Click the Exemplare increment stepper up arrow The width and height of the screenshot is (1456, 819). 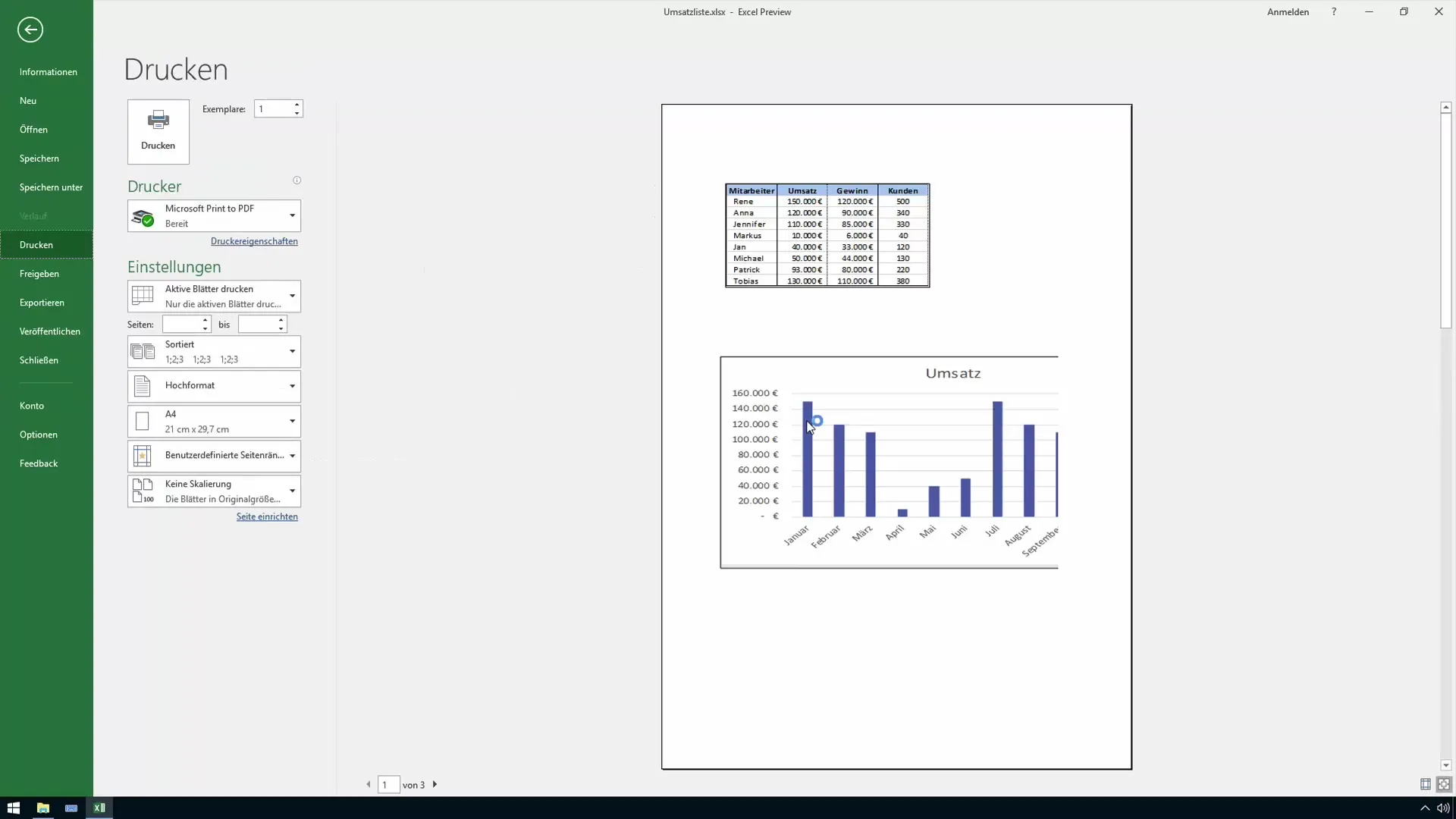pos(297,104)
